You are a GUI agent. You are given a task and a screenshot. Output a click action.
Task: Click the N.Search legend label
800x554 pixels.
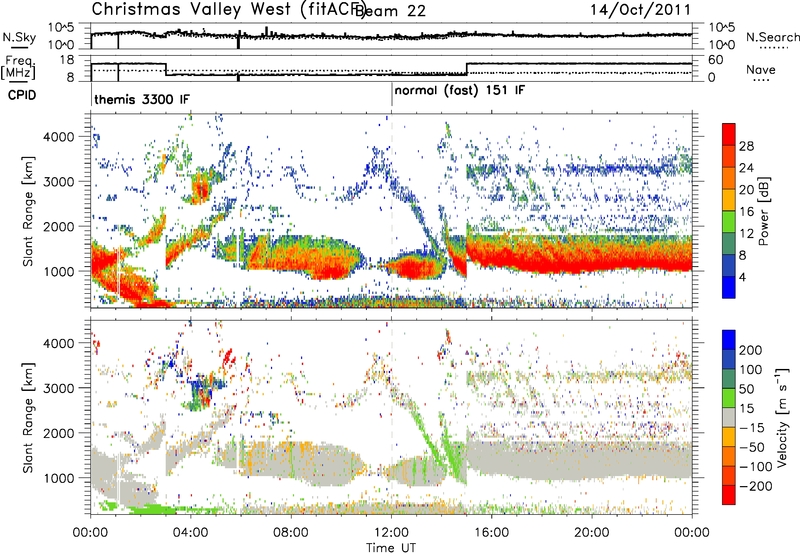pos(772,37)
